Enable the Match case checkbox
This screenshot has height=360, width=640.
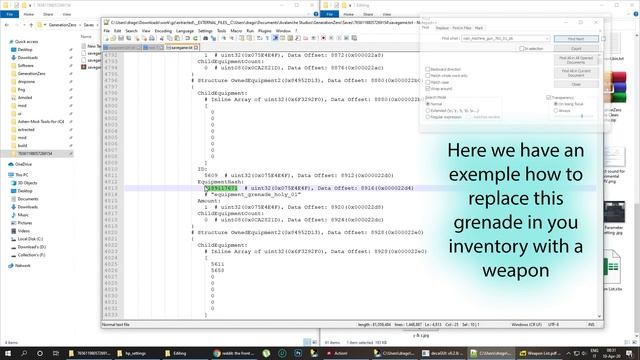[428, 82]
